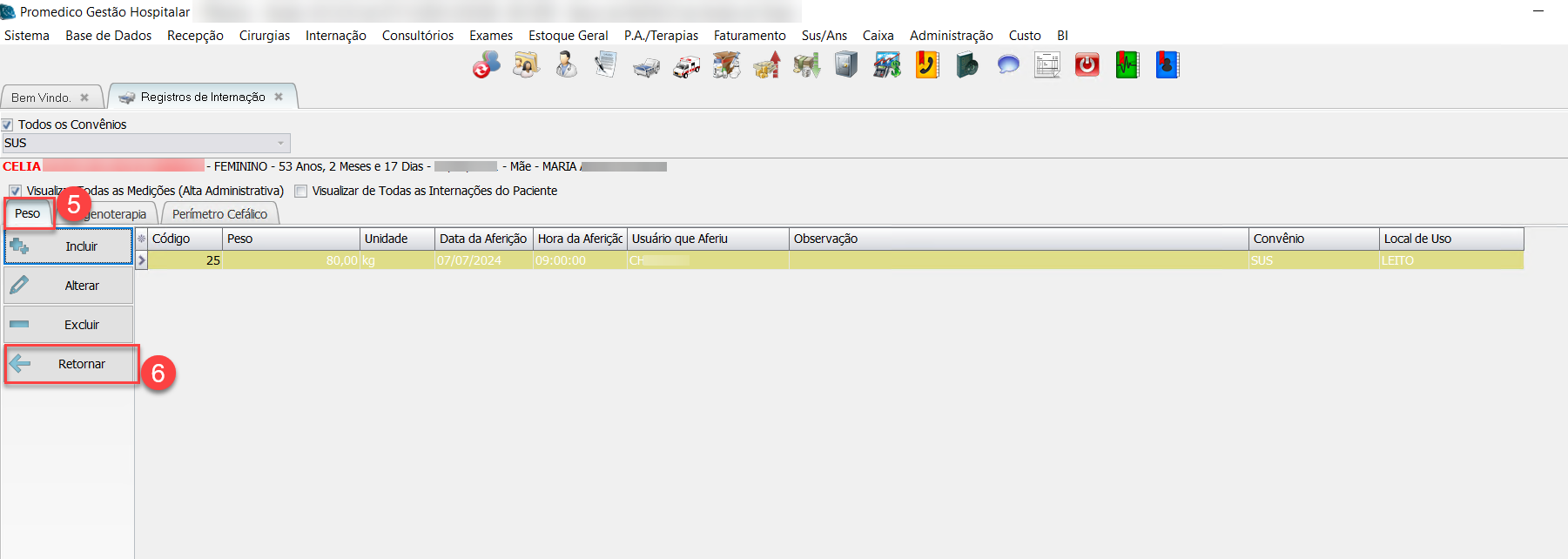
Task: Open the ambulance toolbar icon
Action: tap(686, 66)
